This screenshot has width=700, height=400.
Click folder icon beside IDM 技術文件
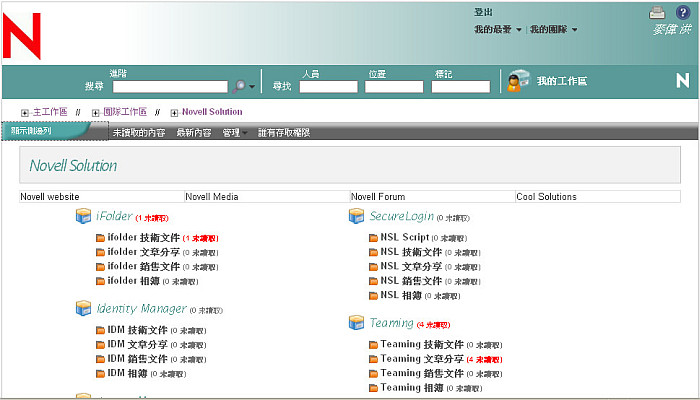click(100, 331)
